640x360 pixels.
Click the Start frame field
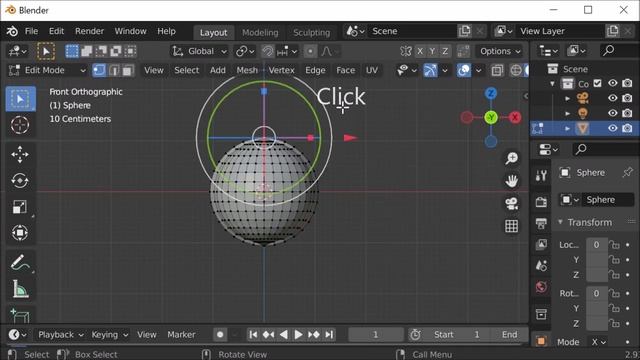[x=456, y=335]
